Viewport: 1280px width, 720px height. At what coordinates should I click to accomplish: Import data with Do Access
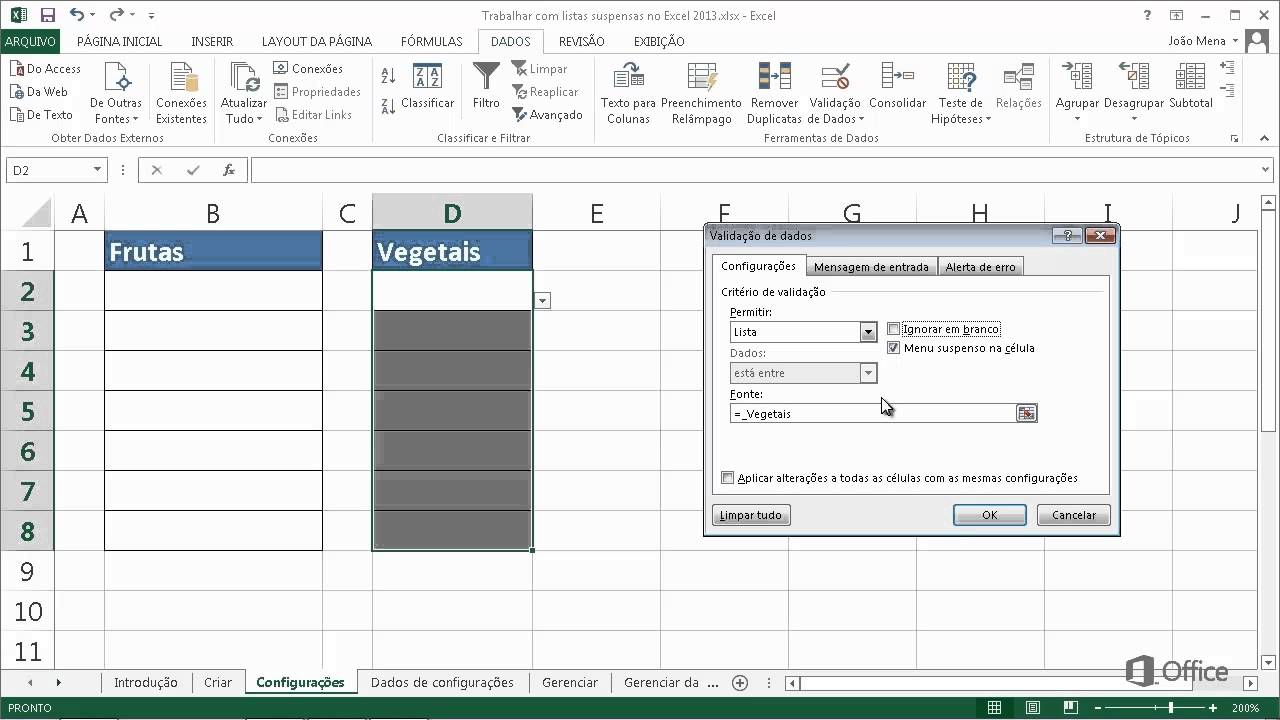45,69
